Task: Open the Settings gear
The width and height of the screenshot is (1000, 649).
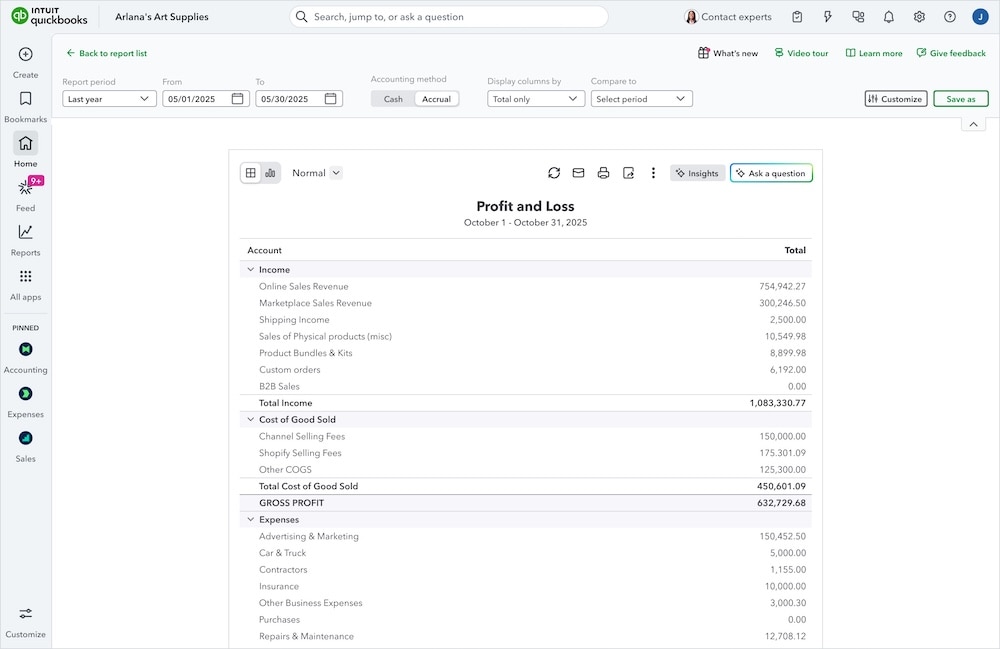Action: tap(918, 16)
